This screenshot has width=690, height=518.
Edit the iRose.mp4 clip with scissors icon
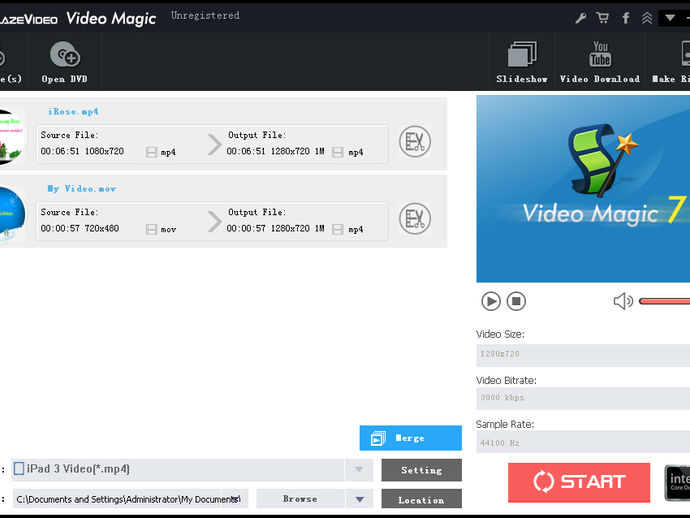[415, 142]
